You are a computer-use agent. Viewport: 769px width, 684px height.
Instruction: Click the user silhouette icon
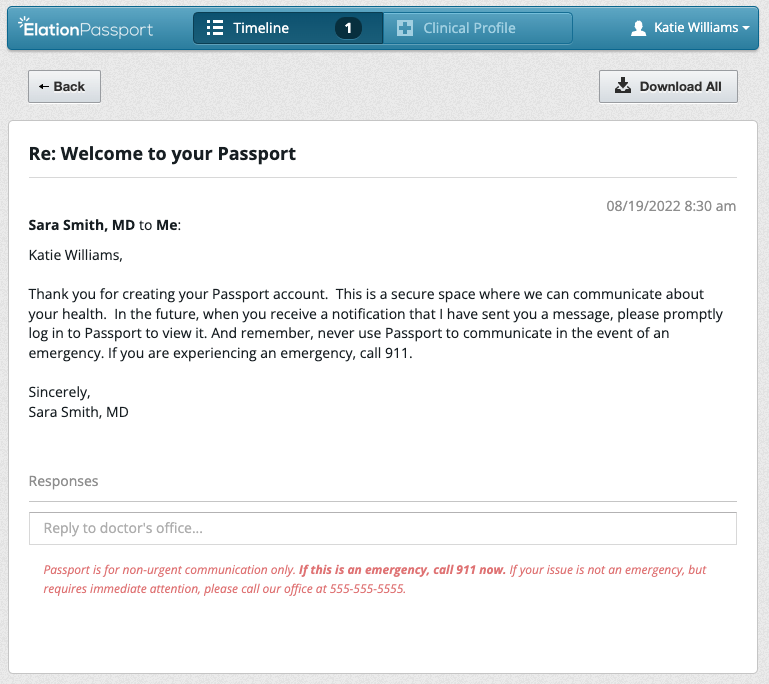(x=638, y=28)
